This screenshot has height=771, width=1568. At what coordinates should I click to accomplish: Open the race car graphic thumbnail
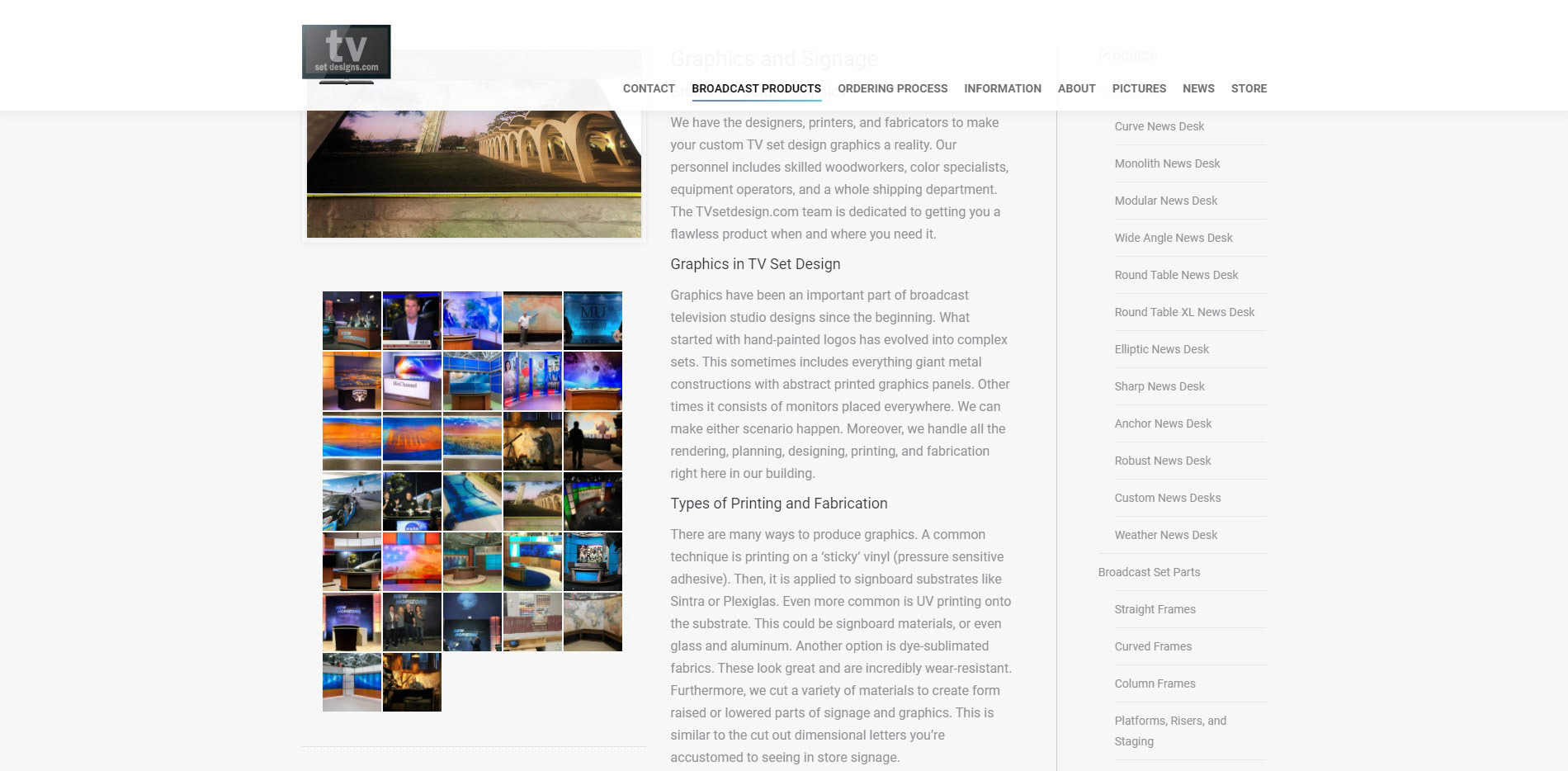pyautogui.click(x=352, y=501)
